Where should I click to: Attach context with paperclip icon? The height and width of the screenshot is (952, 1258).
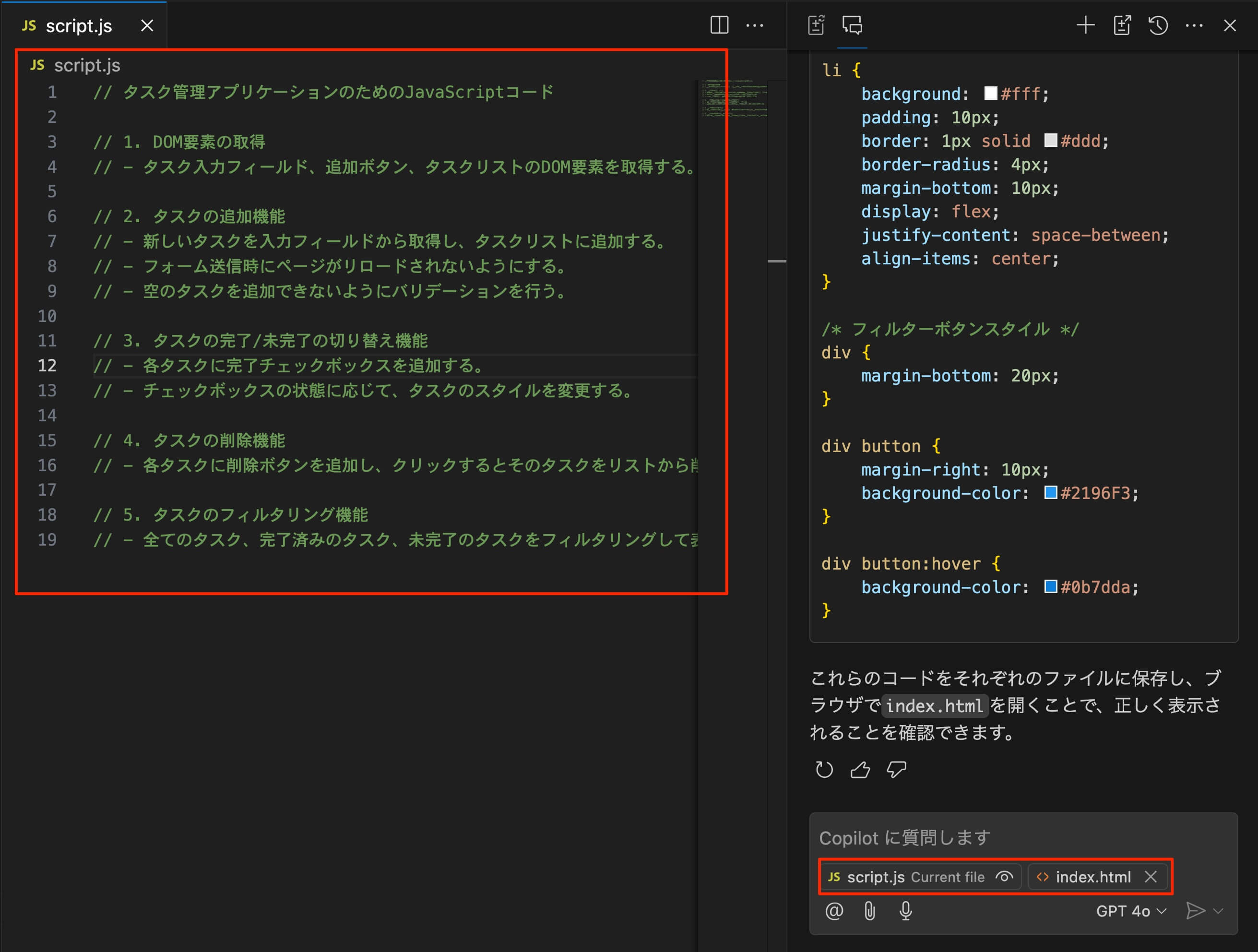coord(869,910)
